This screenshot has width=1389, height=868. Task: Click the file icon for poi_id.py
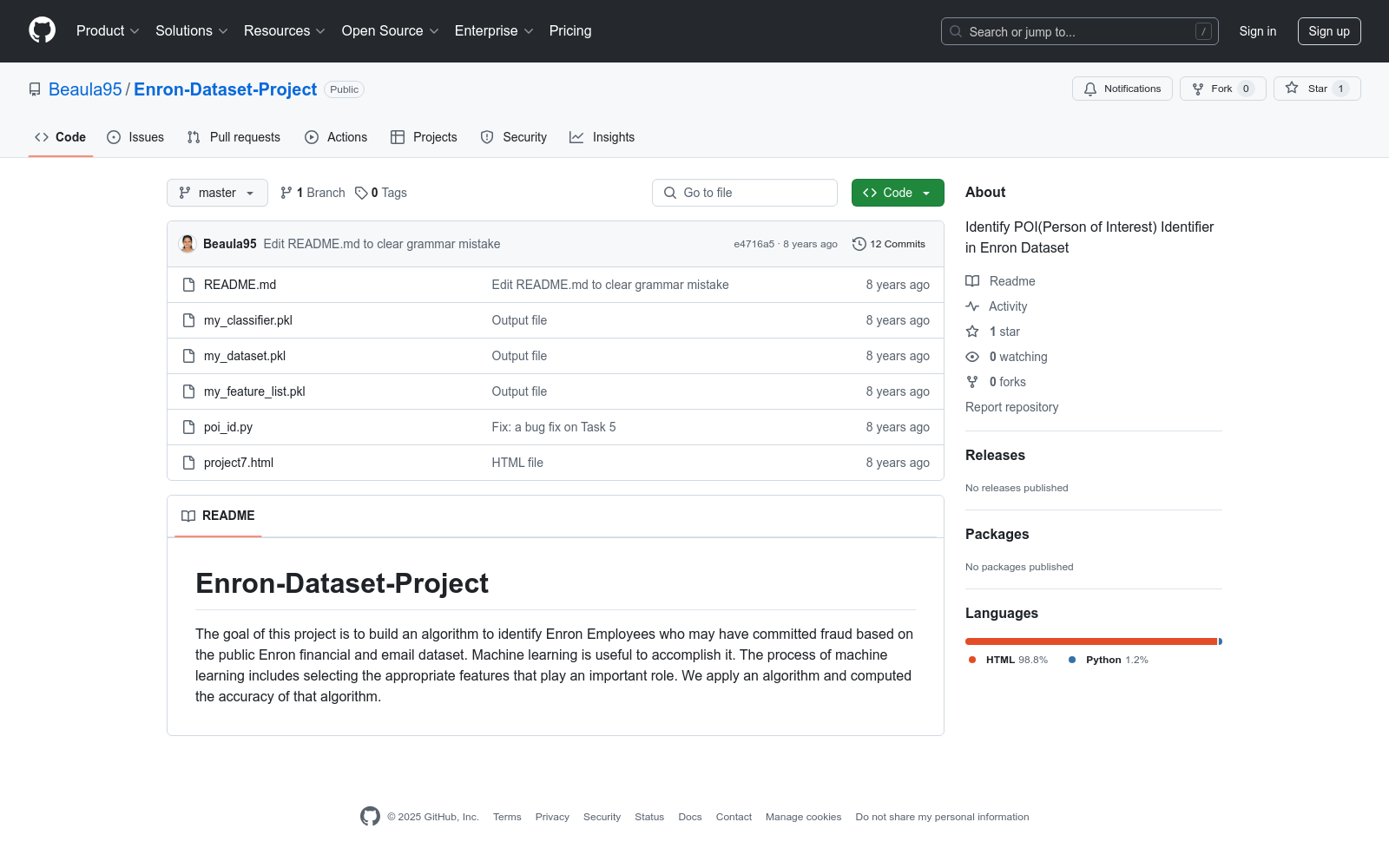point(188,427)
